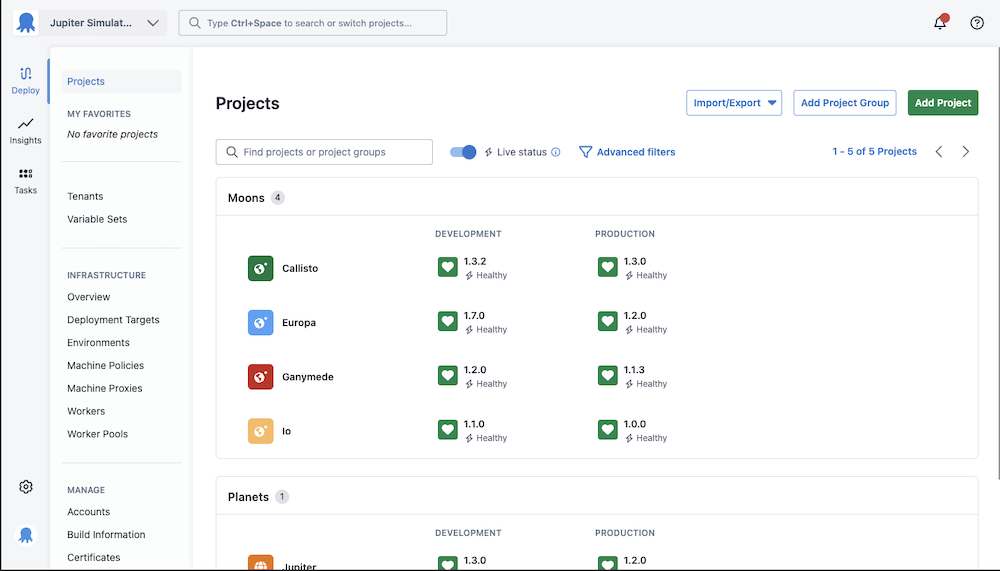Click Callisto Production healthy heart icon
This screenshot has height=571, width=1000.
coord(608,267)
